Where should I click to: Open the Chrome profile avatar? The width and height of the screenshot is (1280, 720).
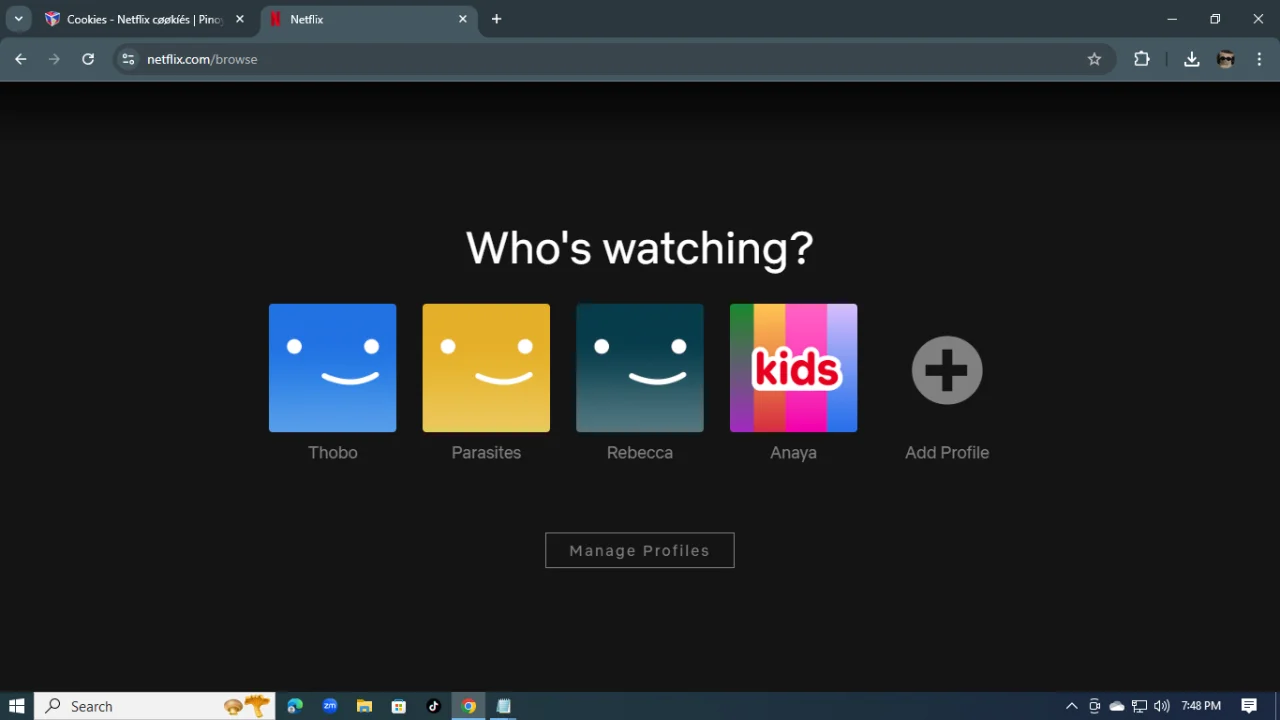click(1226, 59)
